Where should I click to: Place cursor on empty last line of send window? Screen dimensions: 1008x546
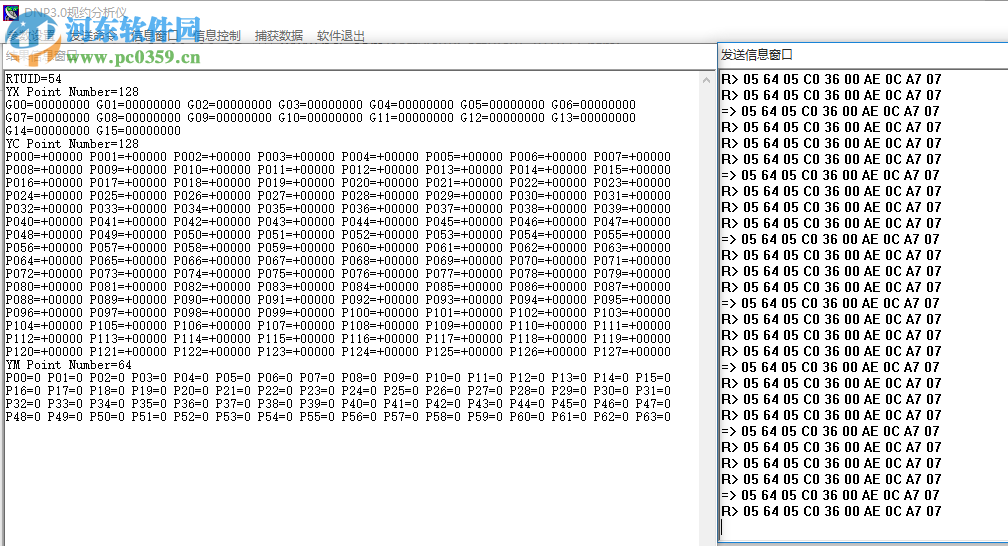(861, 528)
